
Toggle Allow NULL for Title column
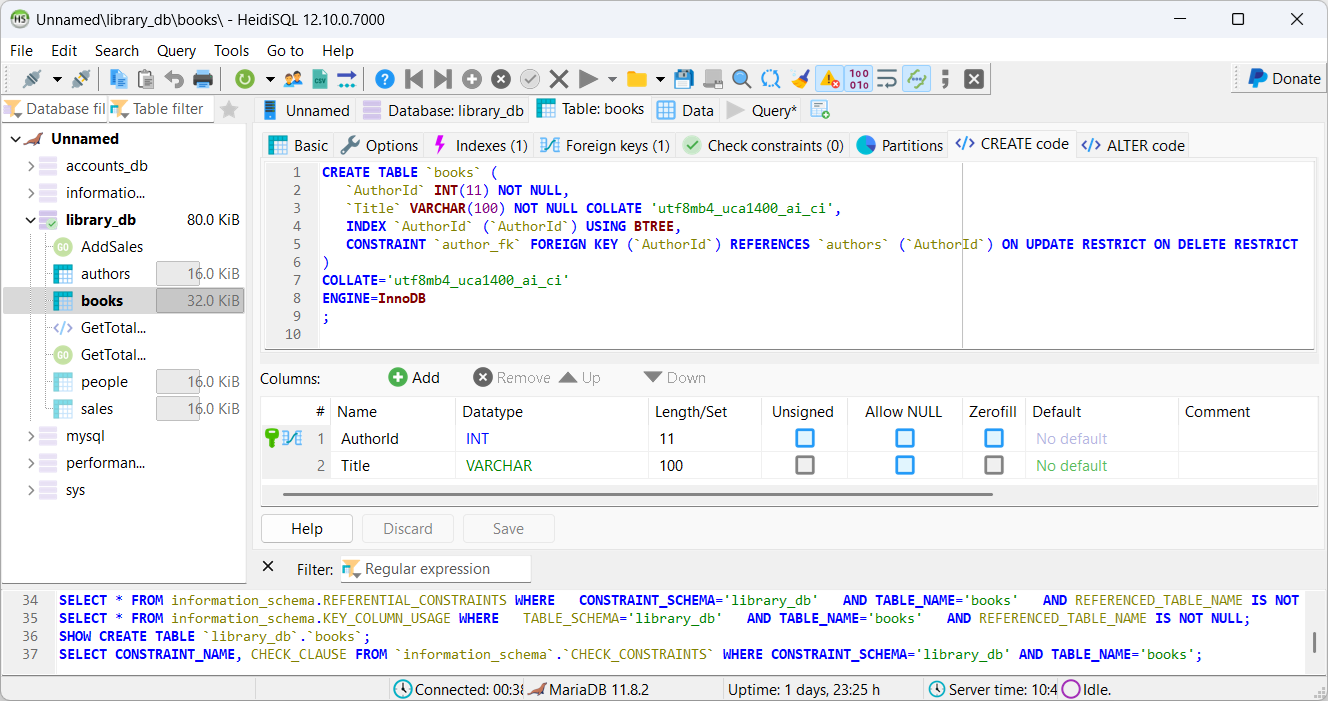[x=904, y=465]
